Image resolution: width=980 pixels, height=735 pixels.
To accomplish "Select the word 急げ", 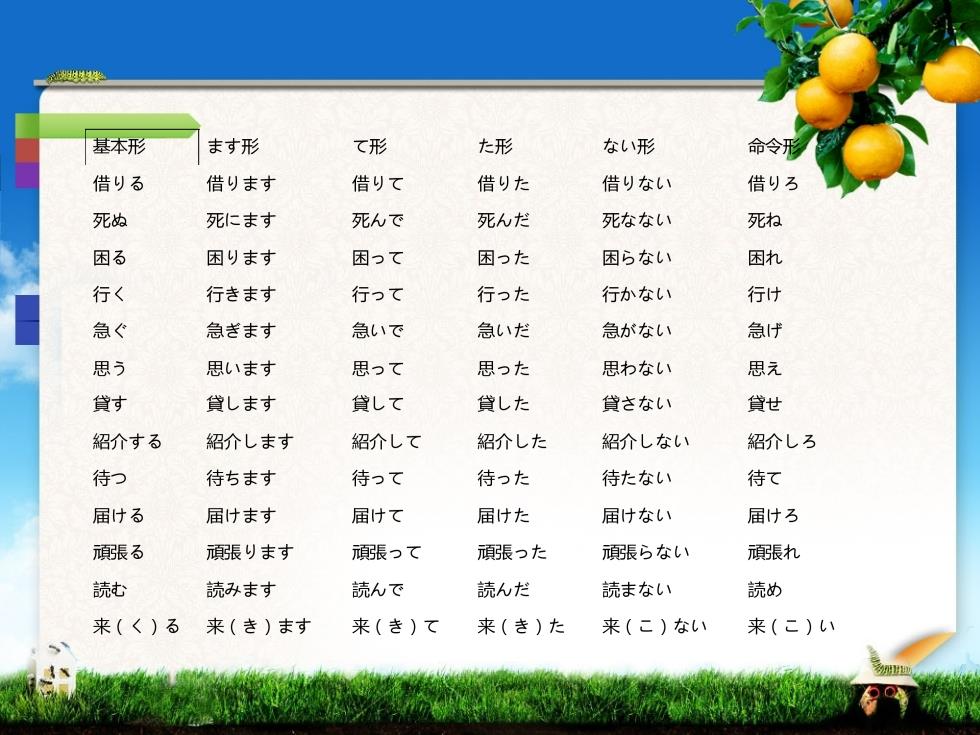I will click(765, 331).
